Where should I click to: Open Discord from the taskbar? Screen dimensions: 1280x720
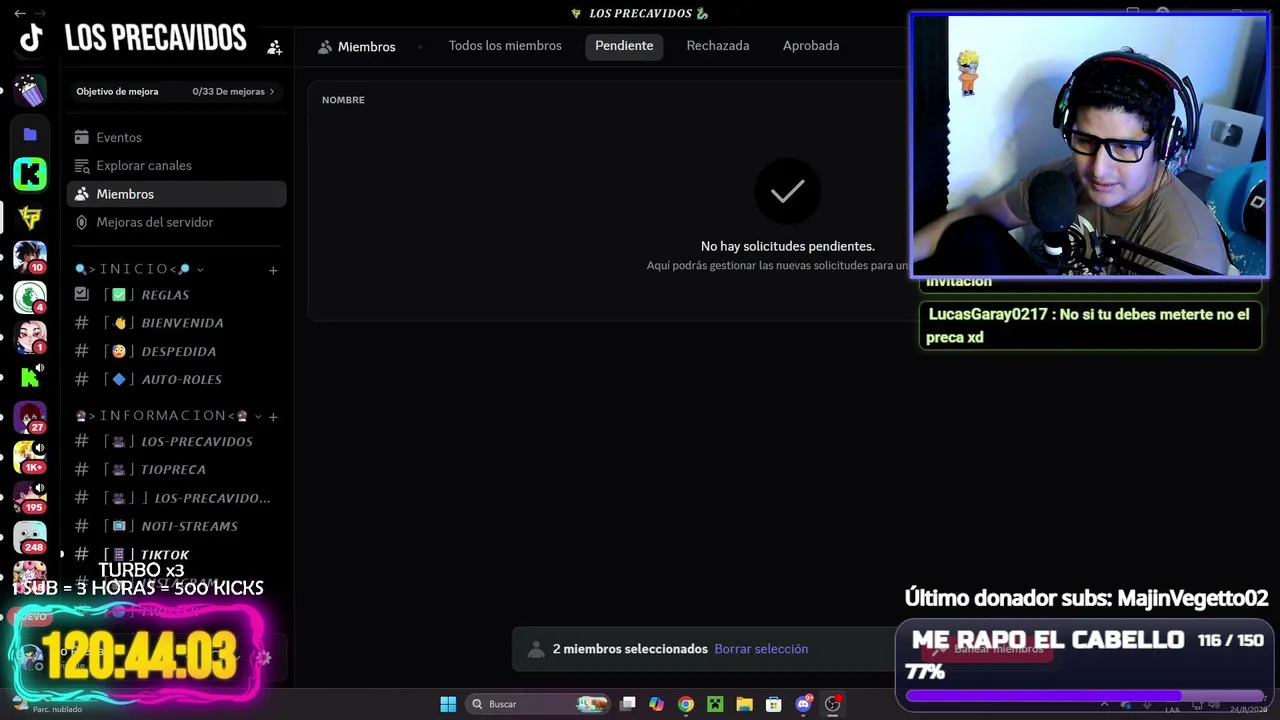(x=803, y=704)
